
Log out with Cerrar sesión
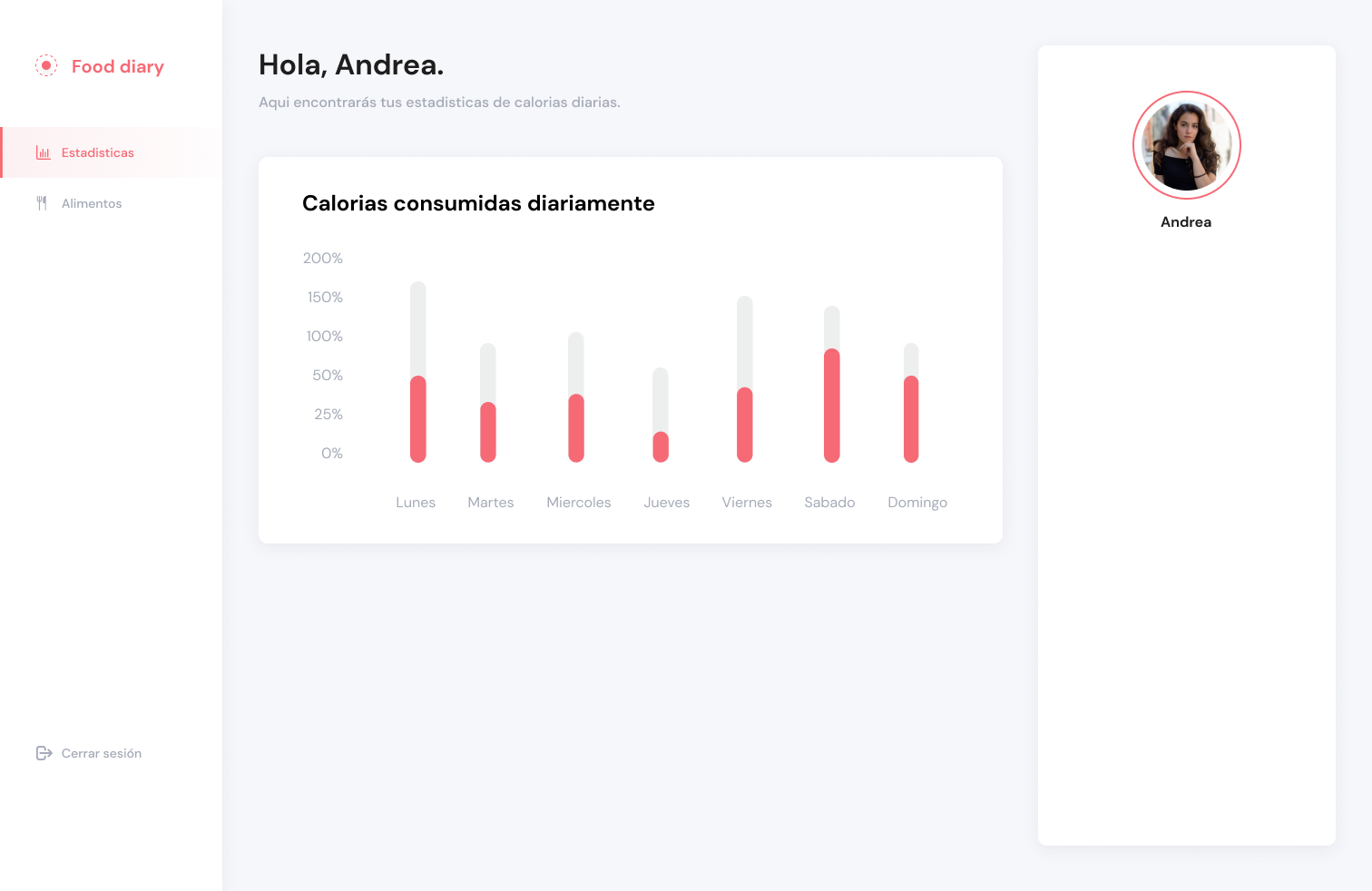pos(89,753)
